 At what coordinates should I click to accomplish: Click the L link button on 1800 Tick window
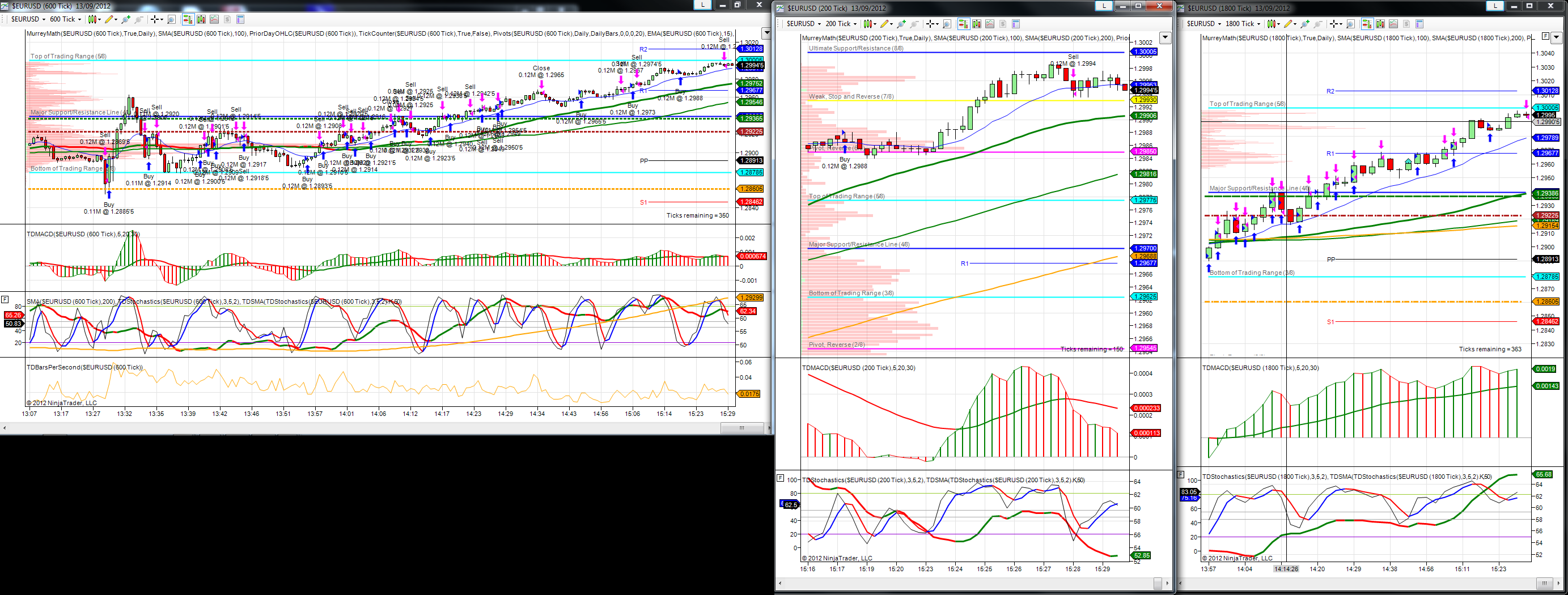(x=1495, y=6)
